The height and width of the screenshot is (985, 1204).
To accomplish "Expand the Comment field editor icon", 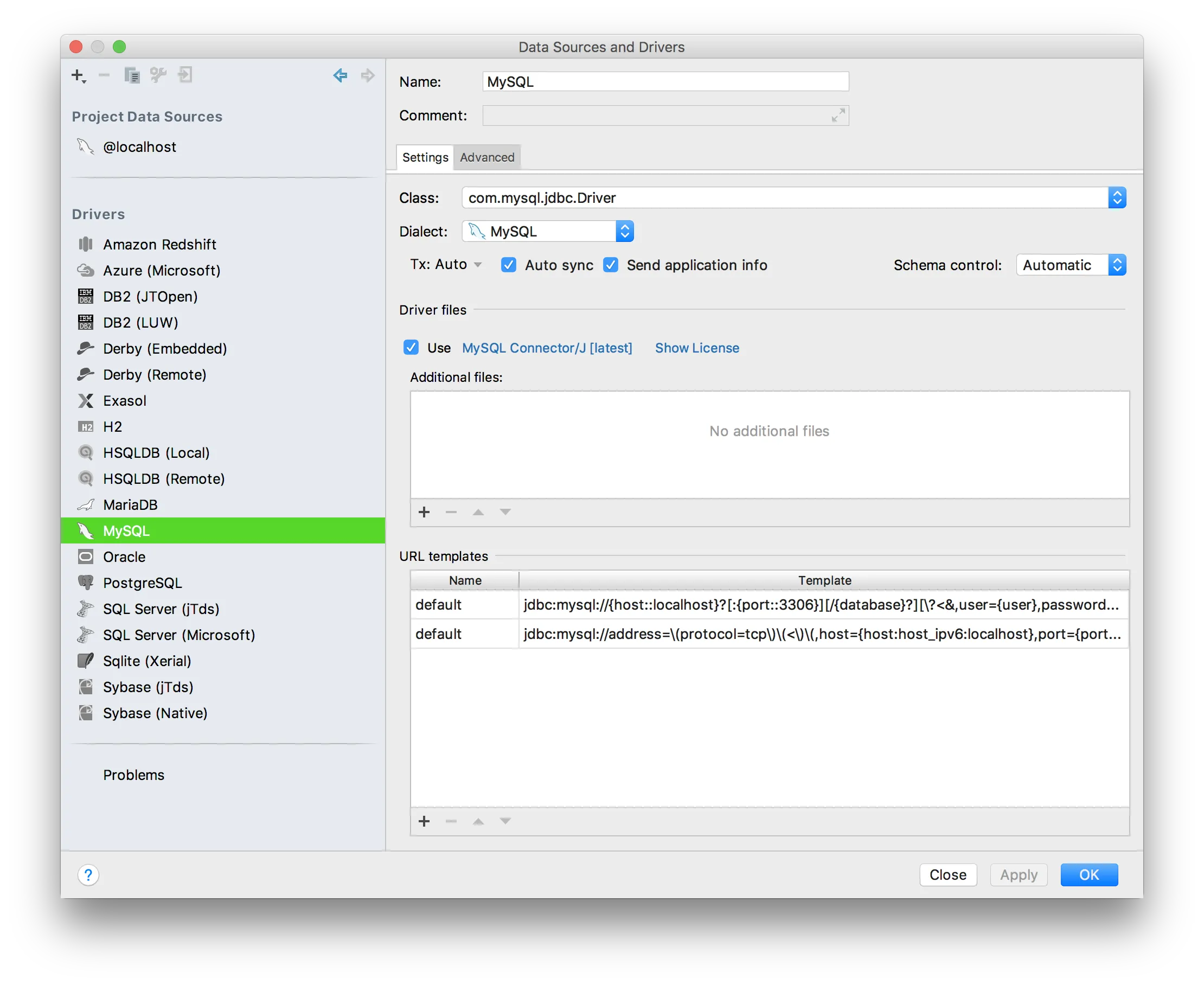I will click(x=838, y=115).
